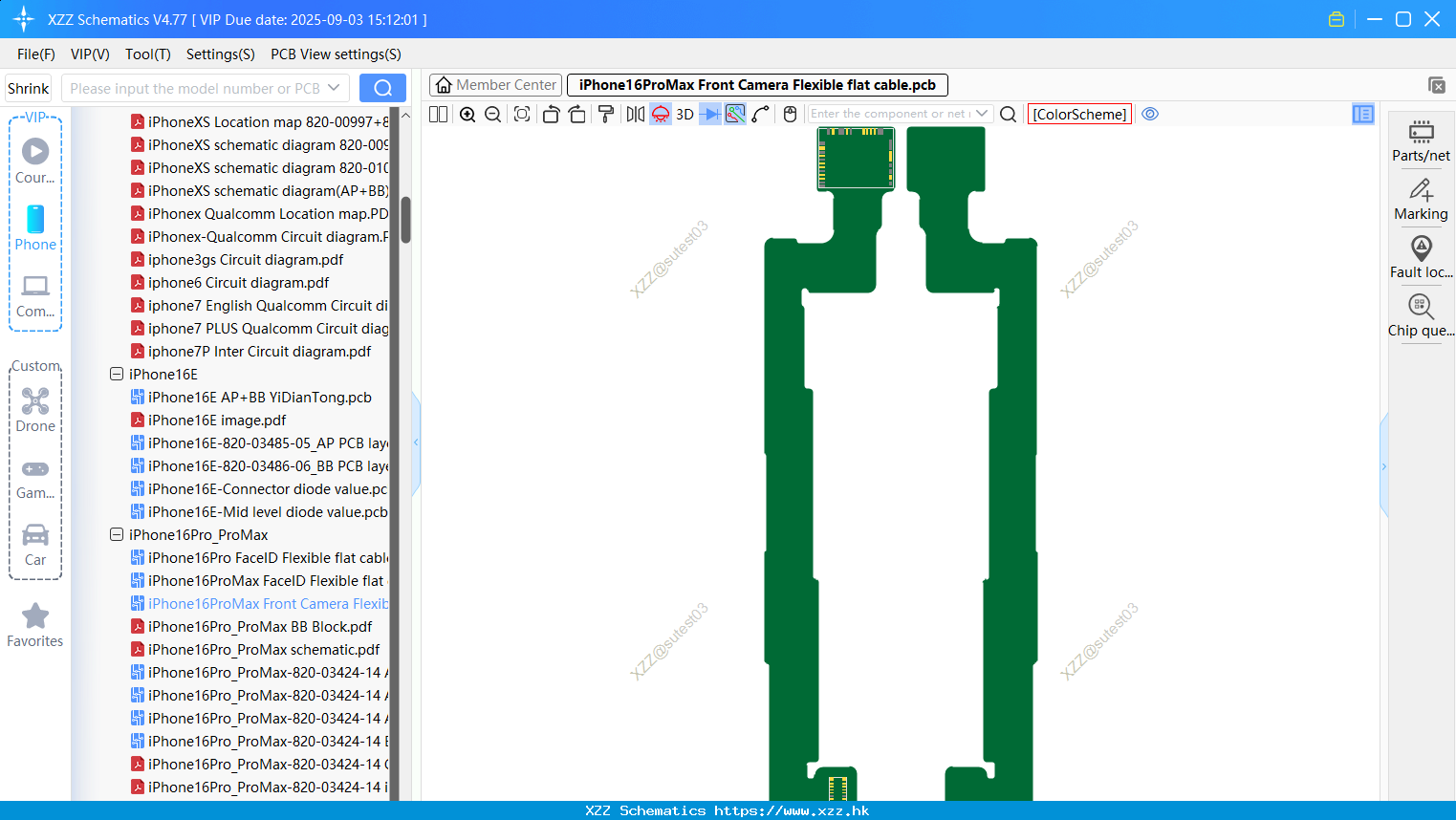Toggle the net routing display icon

(x=735, y=114)
